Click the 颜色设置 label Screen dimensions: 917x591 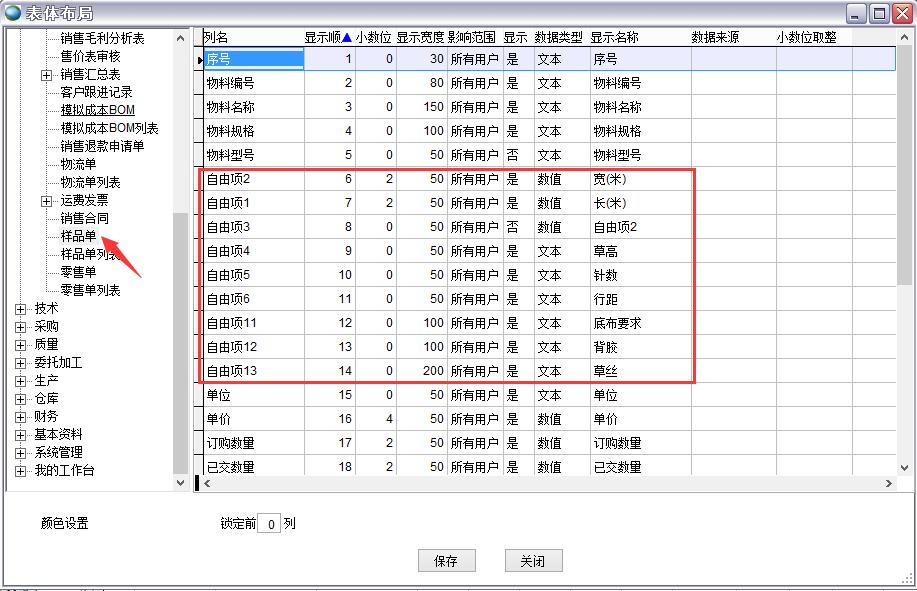click(65, 524)
